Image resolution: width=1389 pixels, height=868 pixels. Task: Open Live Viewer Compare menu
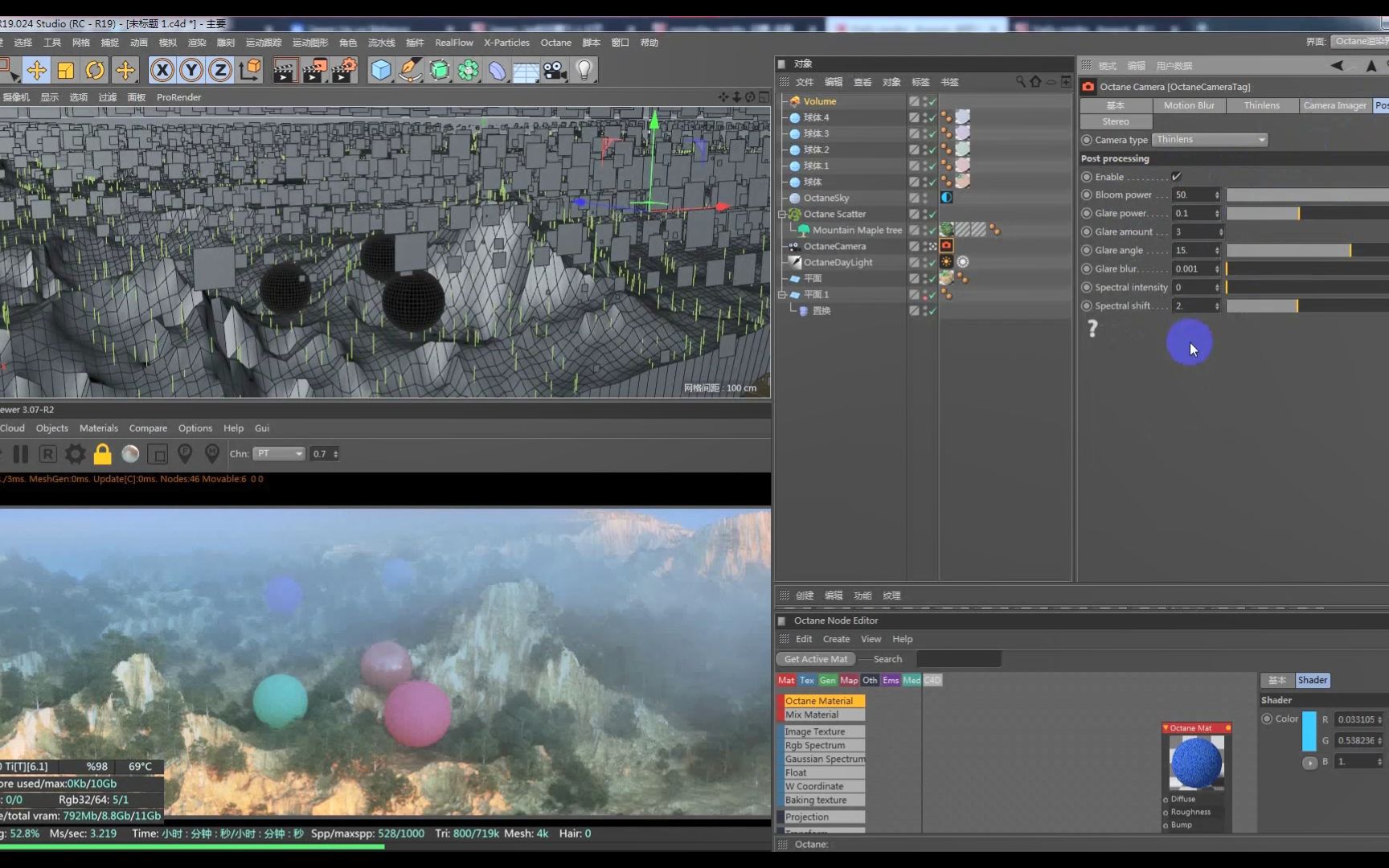[x=148, y=428]
